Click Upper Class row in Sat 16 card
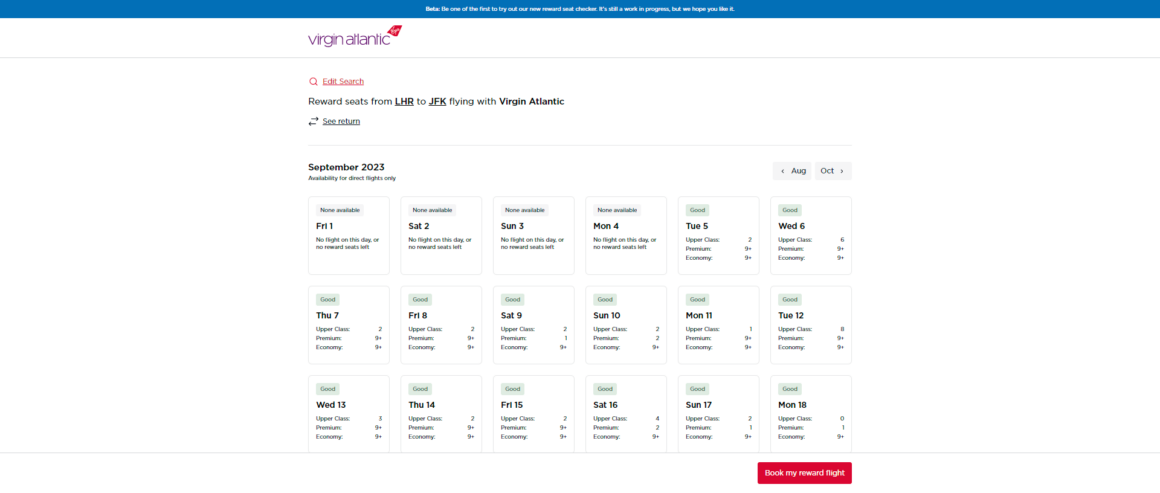1160x493 pixels. [626, 419]
